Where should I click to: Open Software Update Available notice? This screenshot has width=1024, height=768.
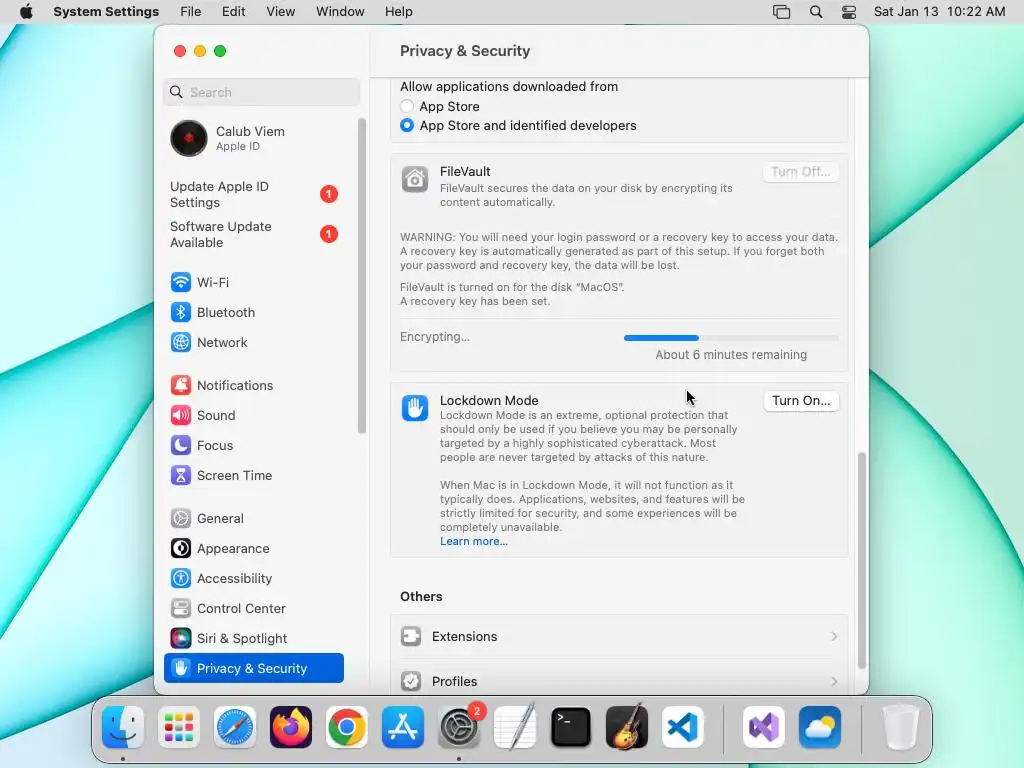(253, 234)
